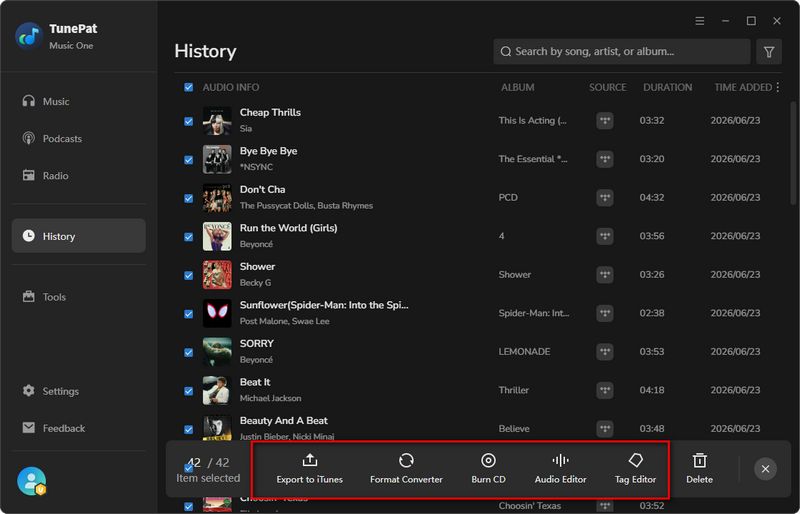Click the user profile avatar

tap(31, 481)
